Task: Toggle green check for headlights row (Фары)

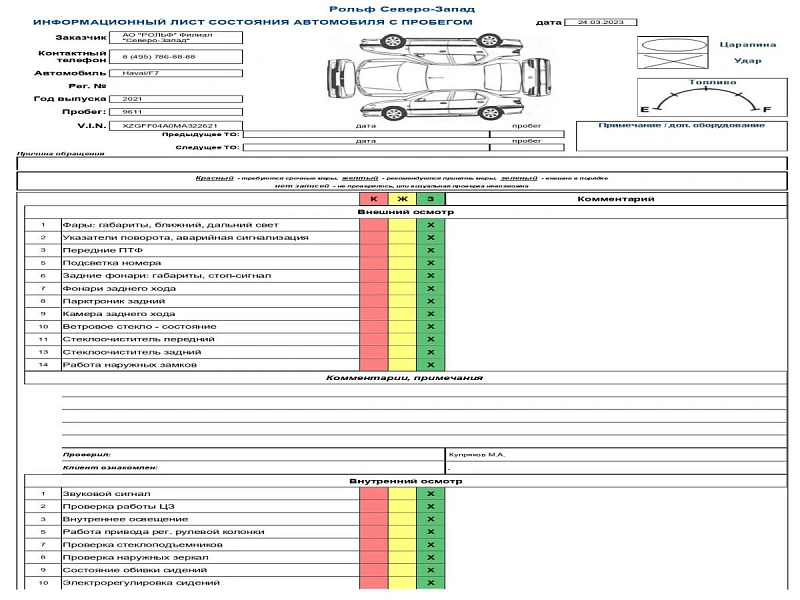Action: [x=430, y=225]
